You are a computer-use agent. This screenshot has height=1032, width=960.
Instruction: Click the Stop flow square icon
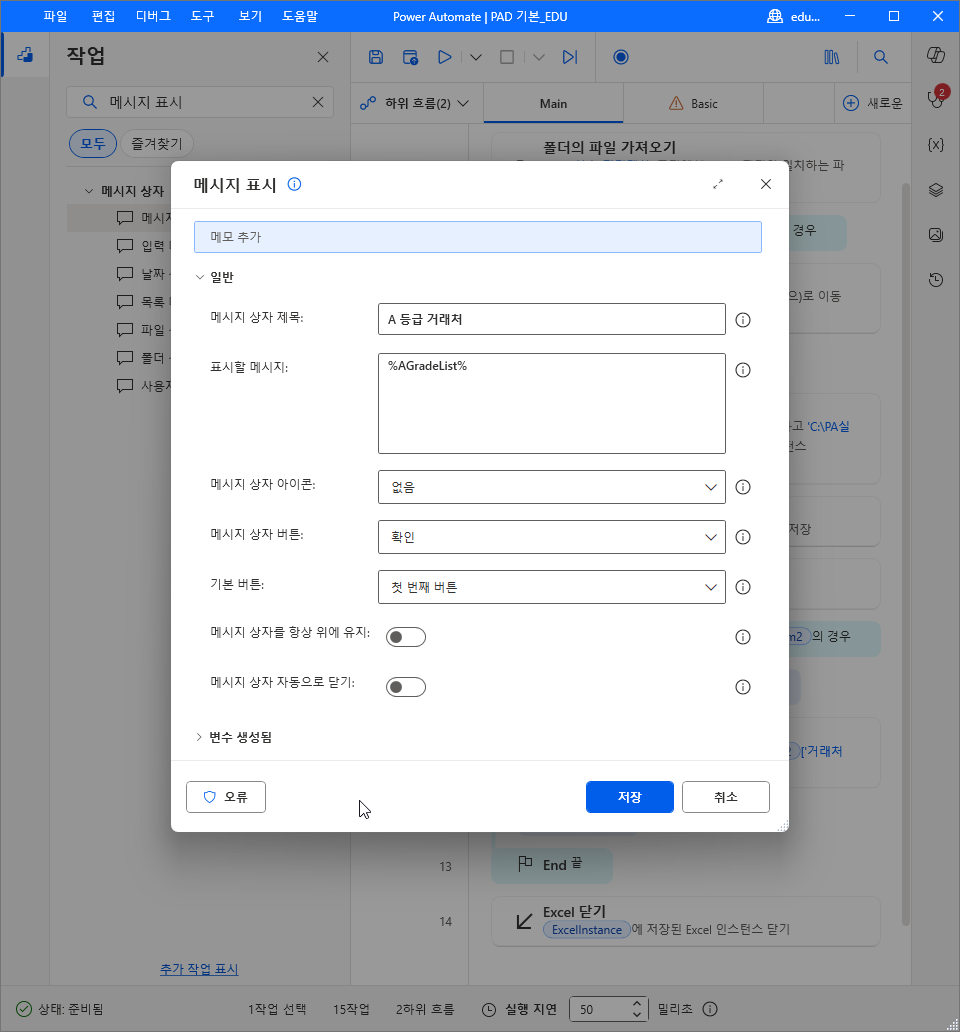point(507,57)
